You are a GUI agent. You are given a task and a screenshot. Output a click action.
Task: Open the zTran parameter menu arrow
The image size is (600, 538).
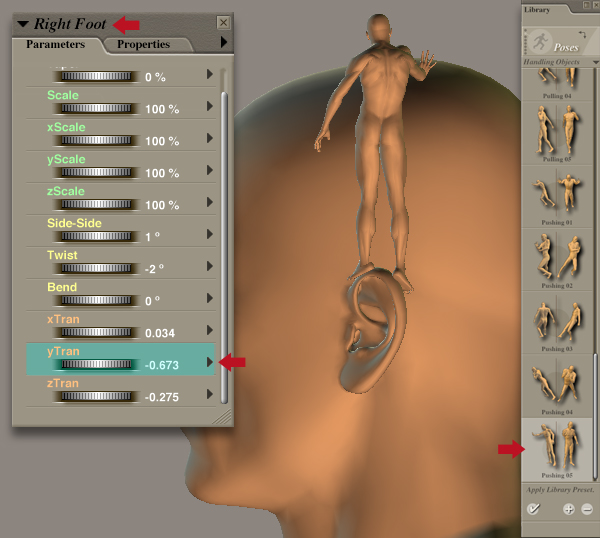click(x=210, y=394)
